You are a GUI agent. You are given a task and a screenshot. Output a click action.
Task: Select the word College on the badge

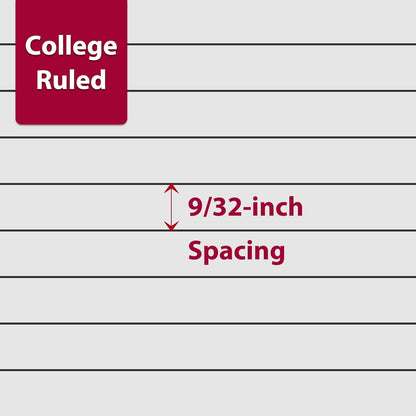(x=71, y=47)
